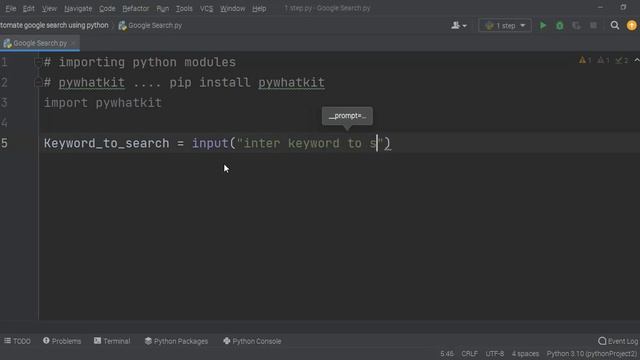
Task: Click the yellow warning inspection indicator
Action: (x=585, y=60)
